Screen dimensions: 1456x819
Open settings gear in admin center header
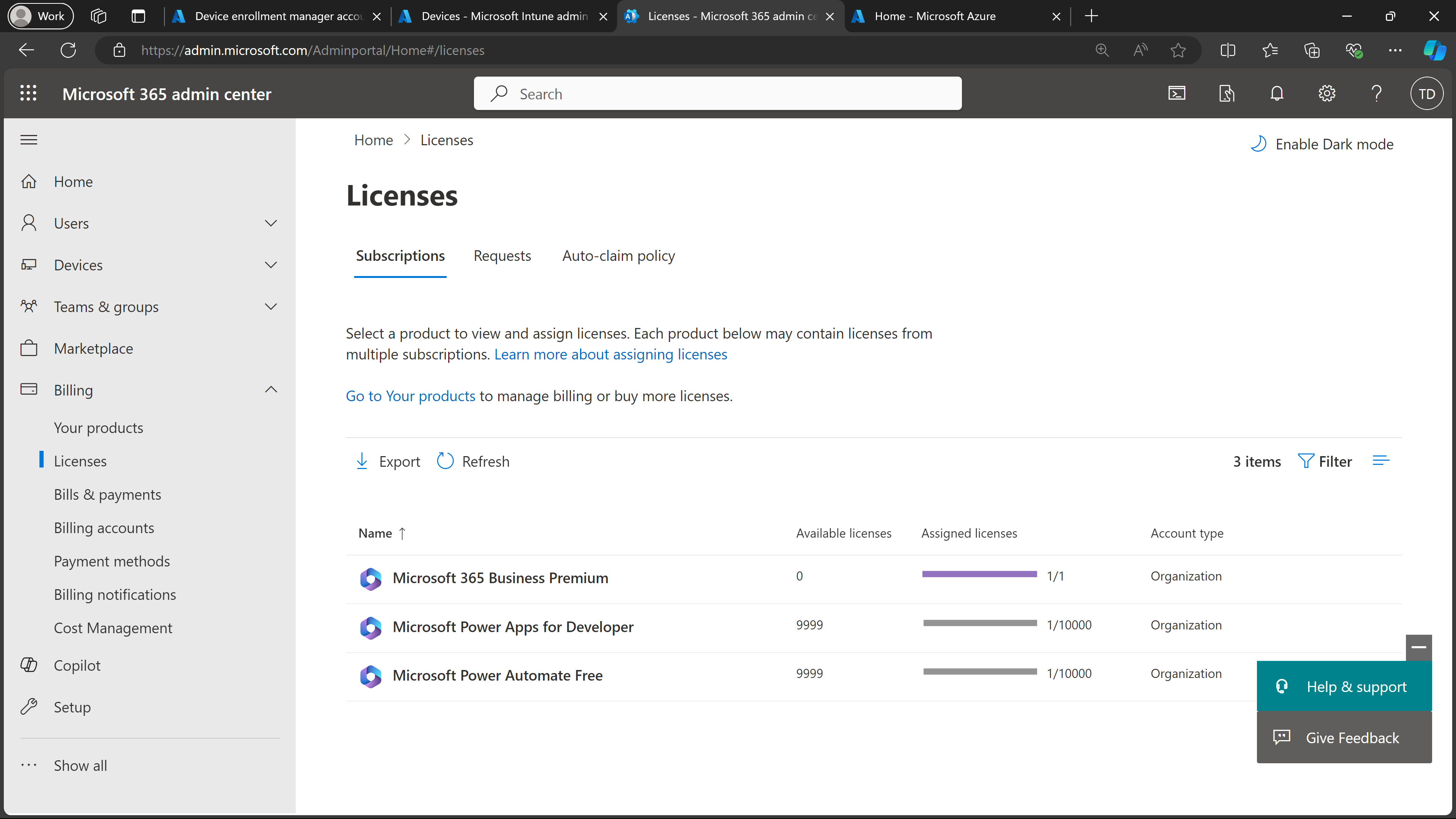[x=1327, y=93]
